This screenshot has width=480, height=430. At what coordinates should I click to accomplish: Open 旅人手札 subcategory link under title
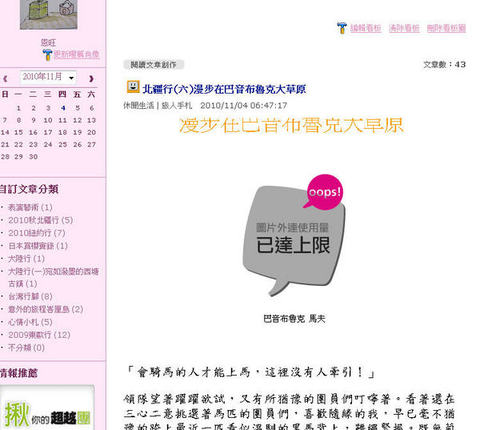(177, 106)
